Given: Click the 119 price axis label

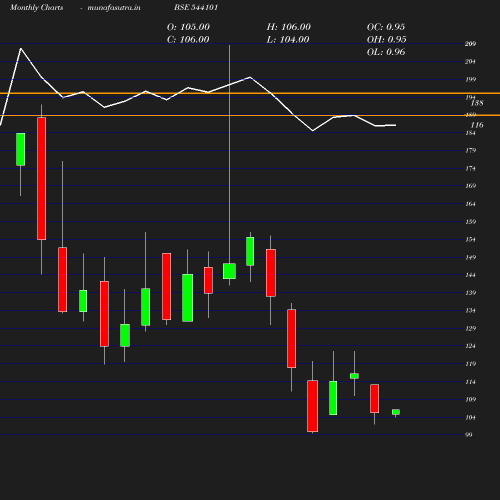Looking at the screenshot, I should pos(470,364).
